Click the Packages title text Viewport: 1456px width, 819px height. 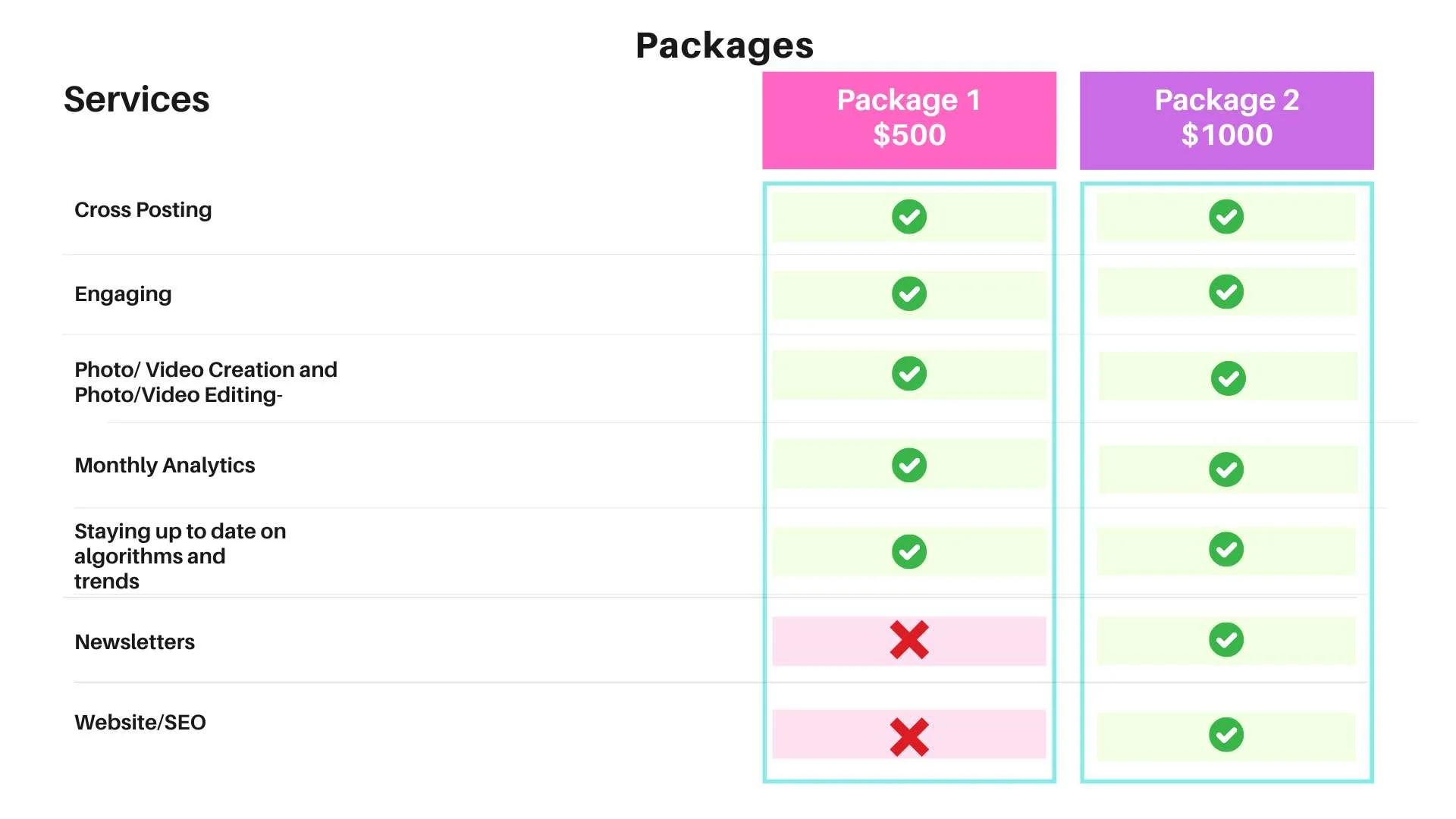tap(724, 45)
